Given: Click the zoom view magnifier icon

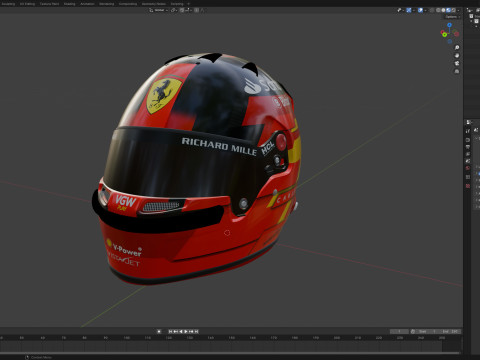Looking at the screenshot, I should (457, 48).
